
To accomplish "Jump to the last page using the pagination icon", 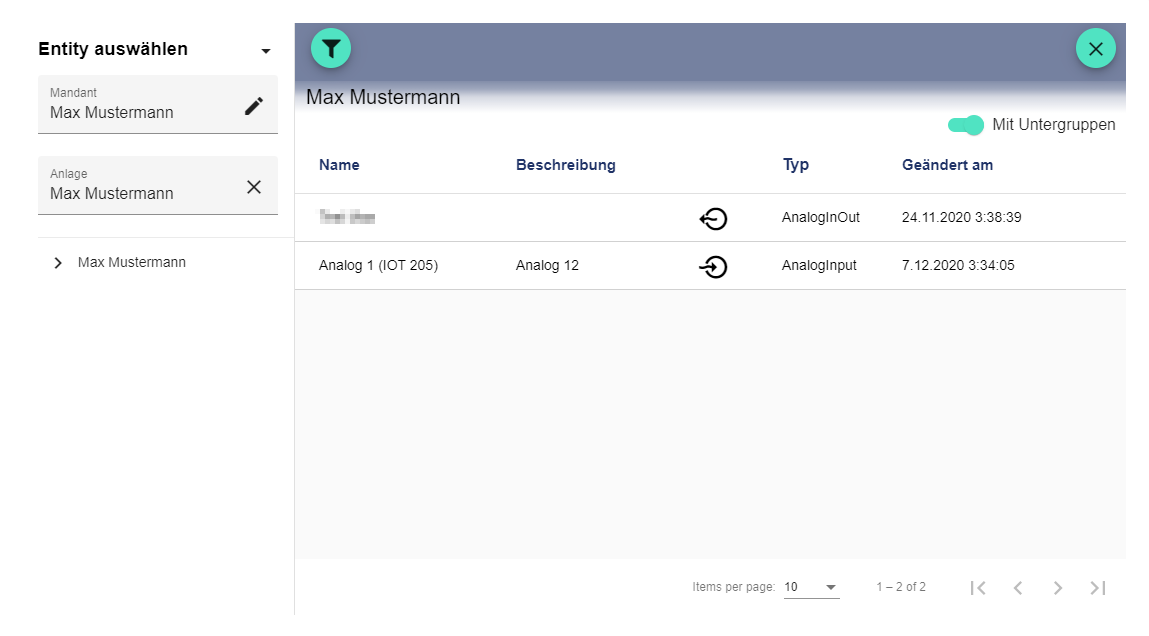I will [x=1097, y=587].
